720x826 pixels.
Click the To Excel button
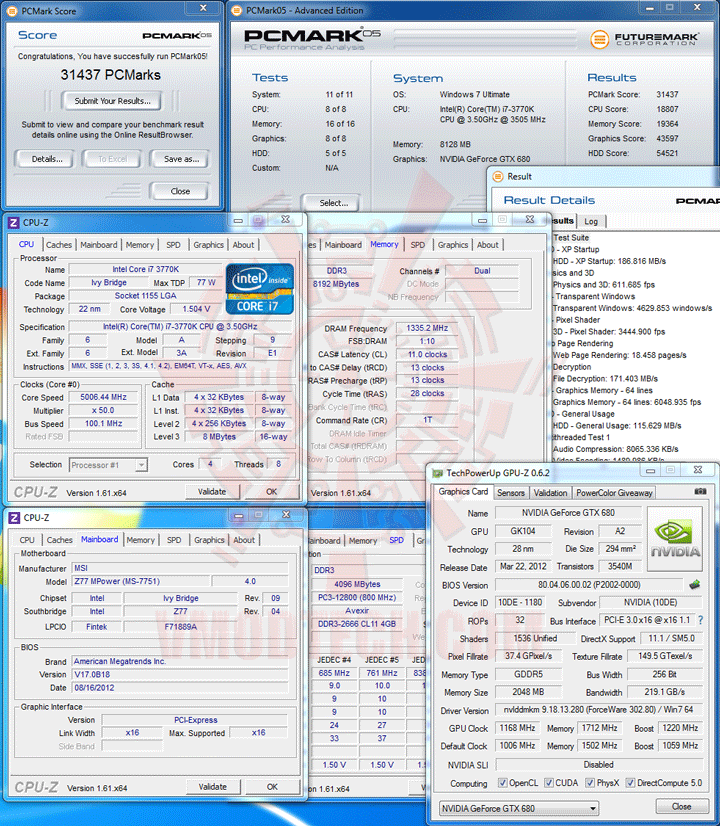(x=112, y=159)
